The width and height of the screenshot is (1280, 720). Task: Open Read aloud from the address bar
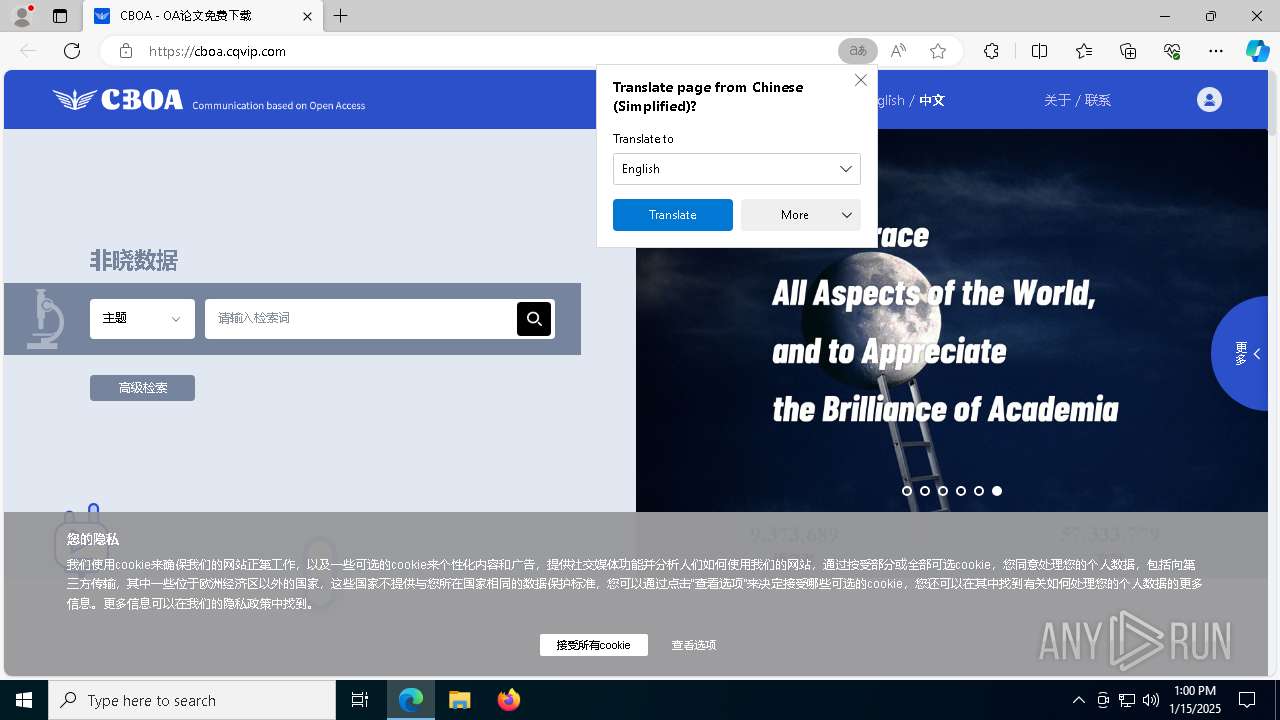pos(898,51)
